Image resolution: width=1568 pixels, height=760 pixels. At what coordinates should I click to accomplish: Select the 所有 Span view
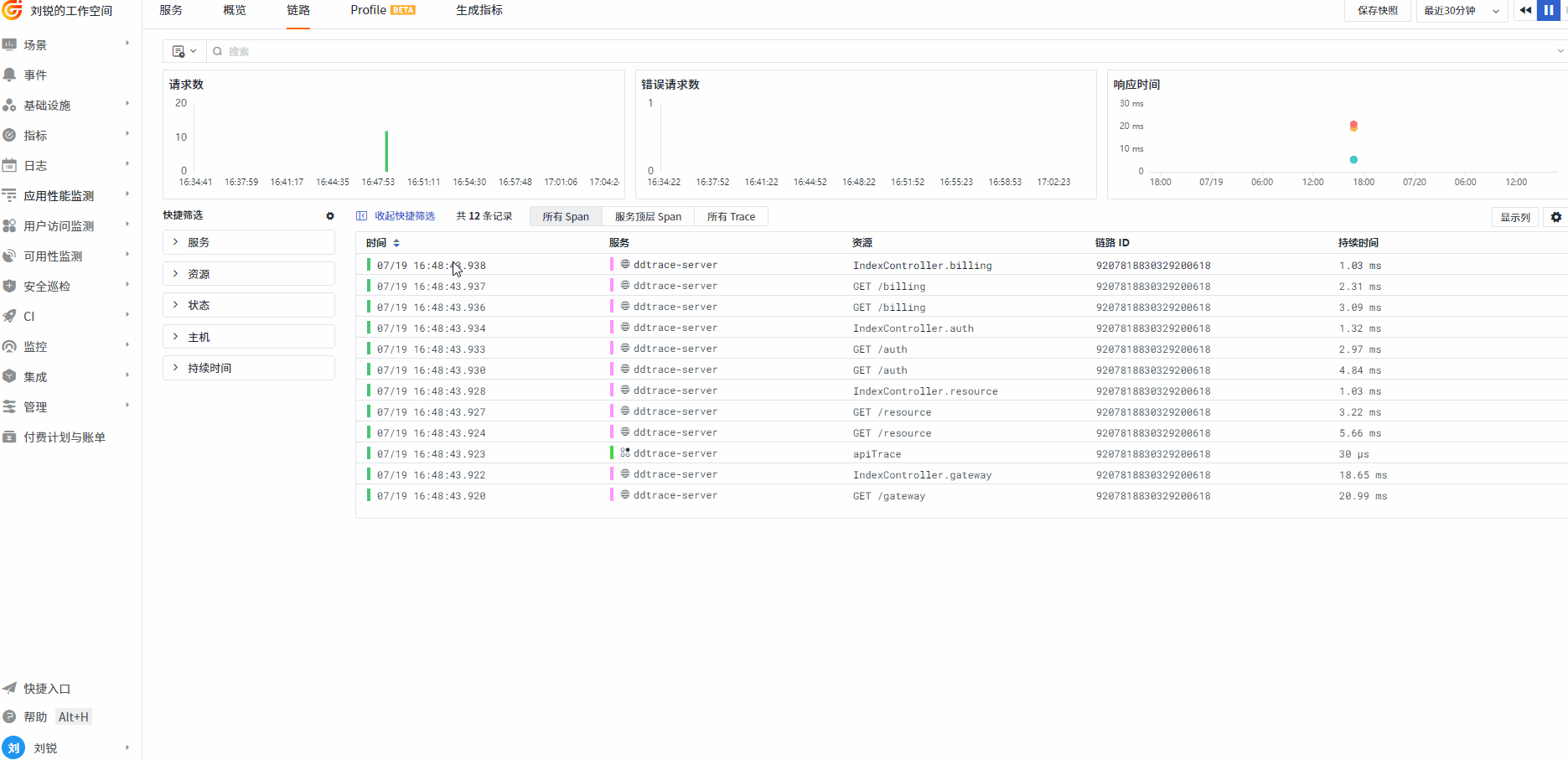click(x=566, y=216)
